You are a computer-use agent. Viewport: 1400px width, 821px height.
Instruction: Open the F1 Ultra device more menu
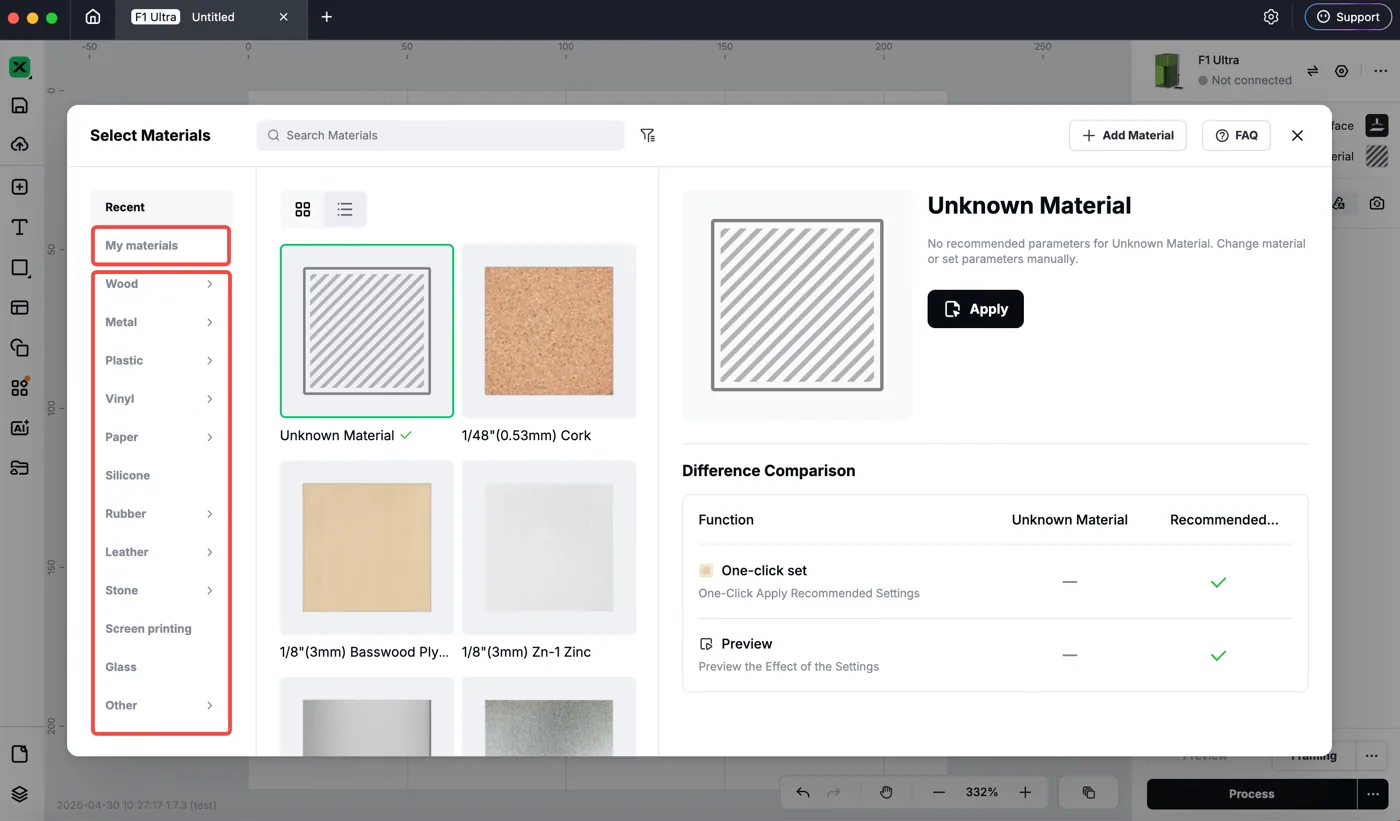[x=1381, y=71]
